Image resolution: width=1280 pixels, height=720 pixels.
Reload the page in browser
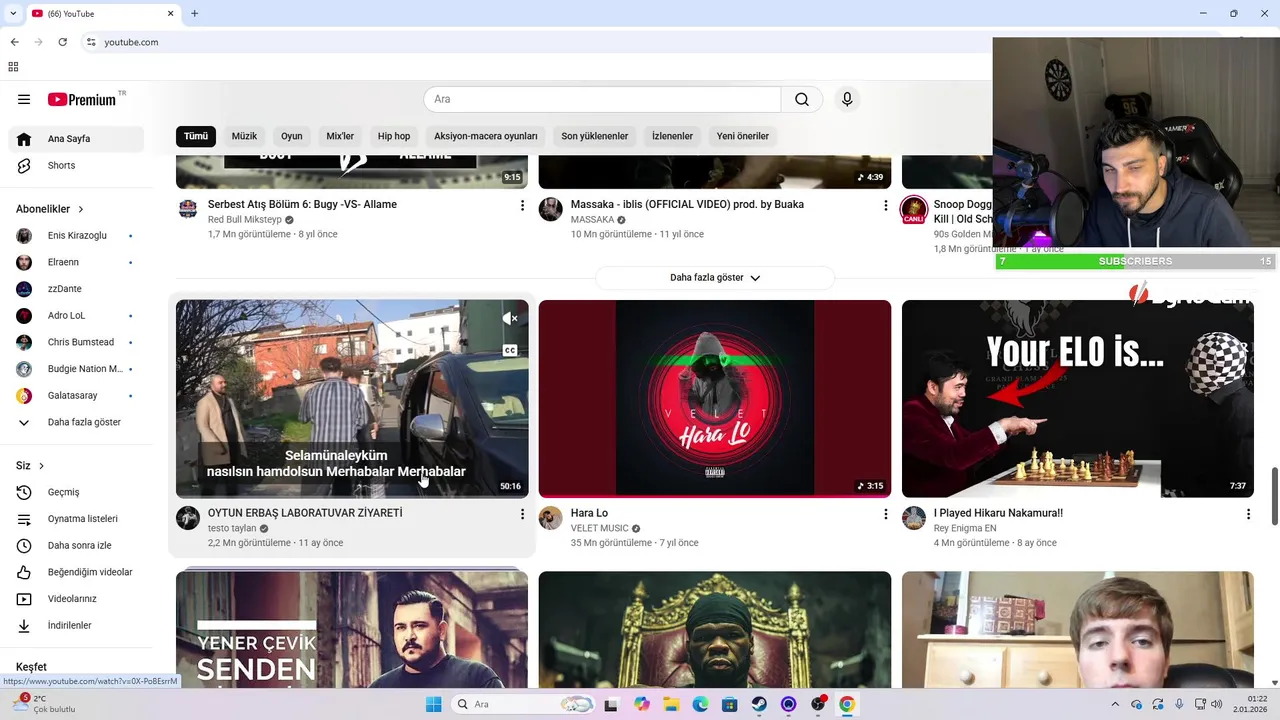63,42
